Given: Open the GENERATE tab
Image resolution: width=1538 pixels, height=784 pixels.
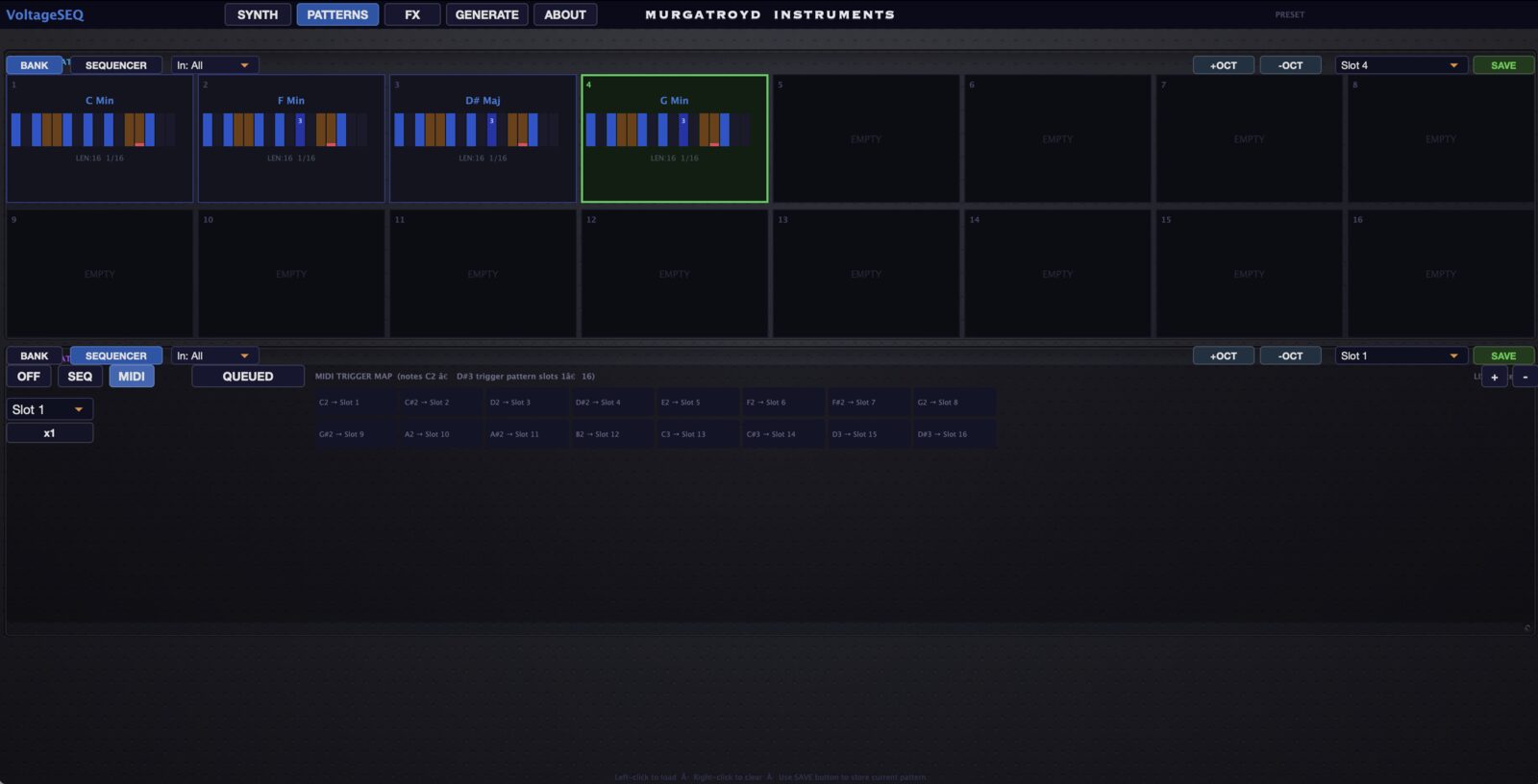Looking at the screenshot, I should [486, 14].
